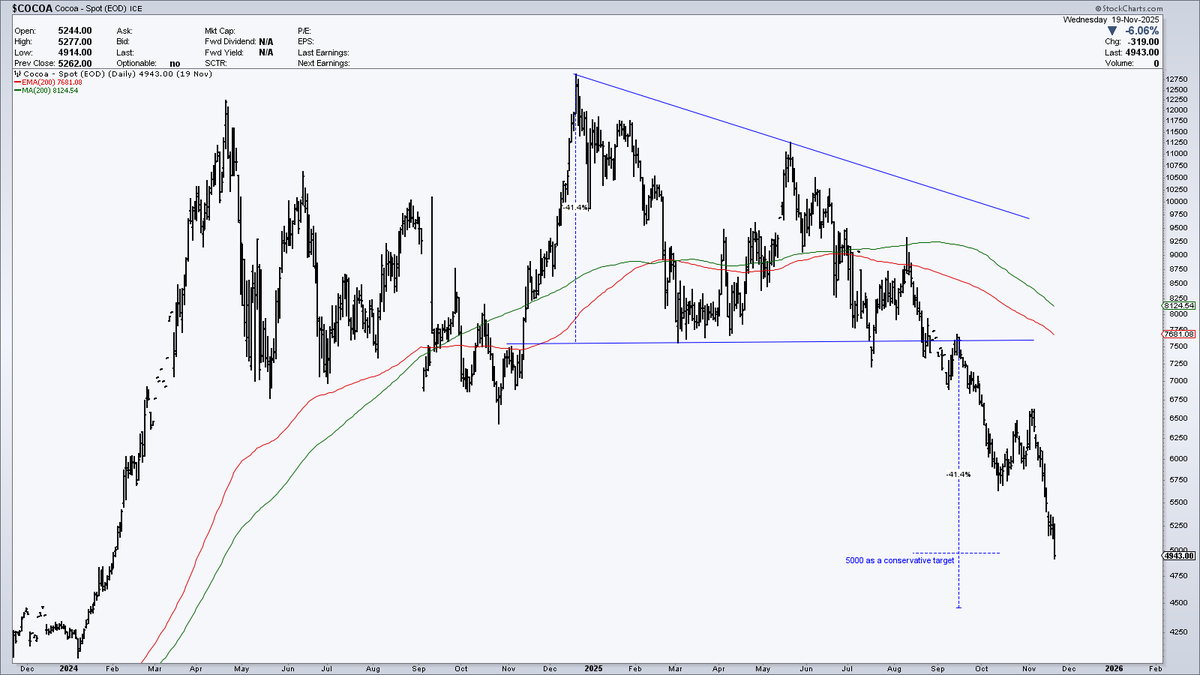Expand the Next Earnings field
Screen dimensions: 1200x675
click(x=322, y=63)
